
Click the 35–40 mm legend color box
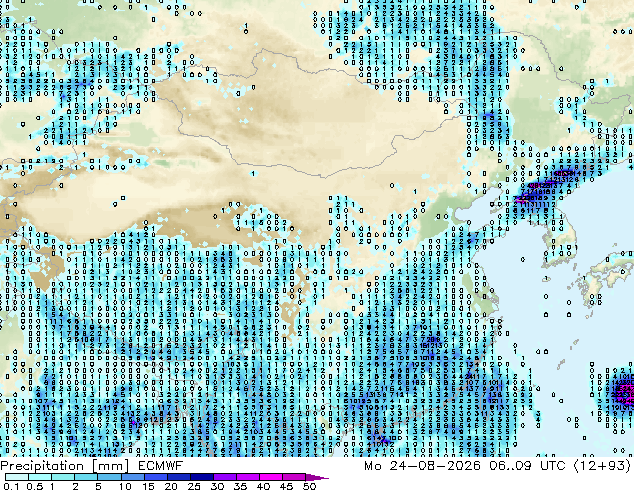click(x=247, y=477)
